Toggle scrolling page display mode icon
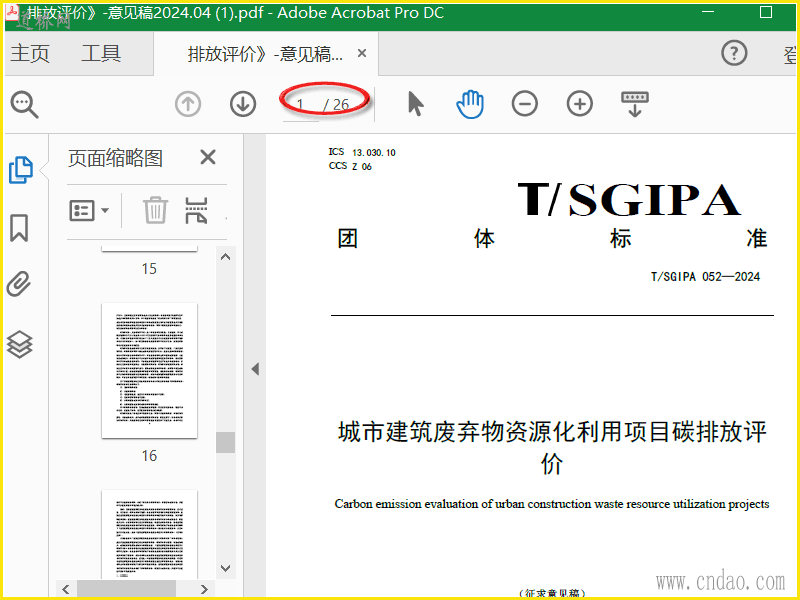This screenshot has width=800, height=600. tap(635, 104)
